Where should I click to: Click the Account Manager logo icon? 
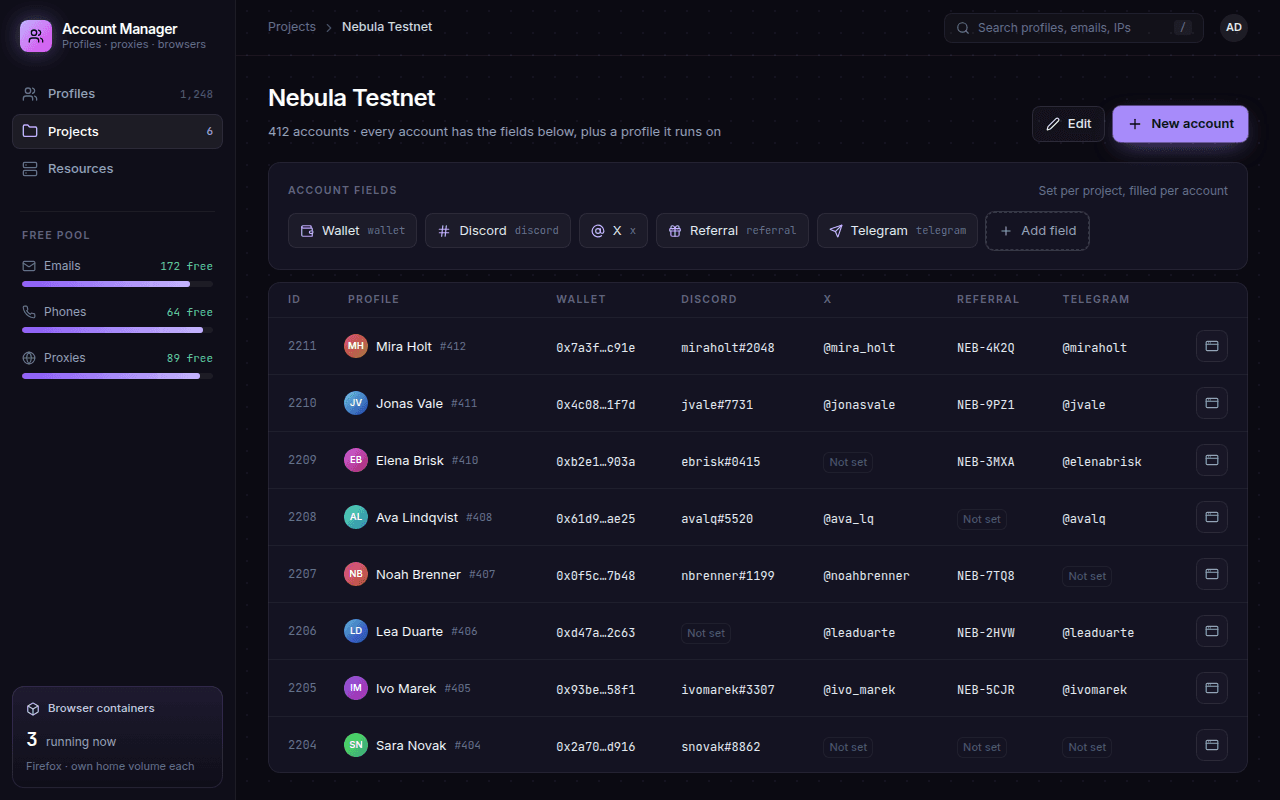click(x=36, y=36)
